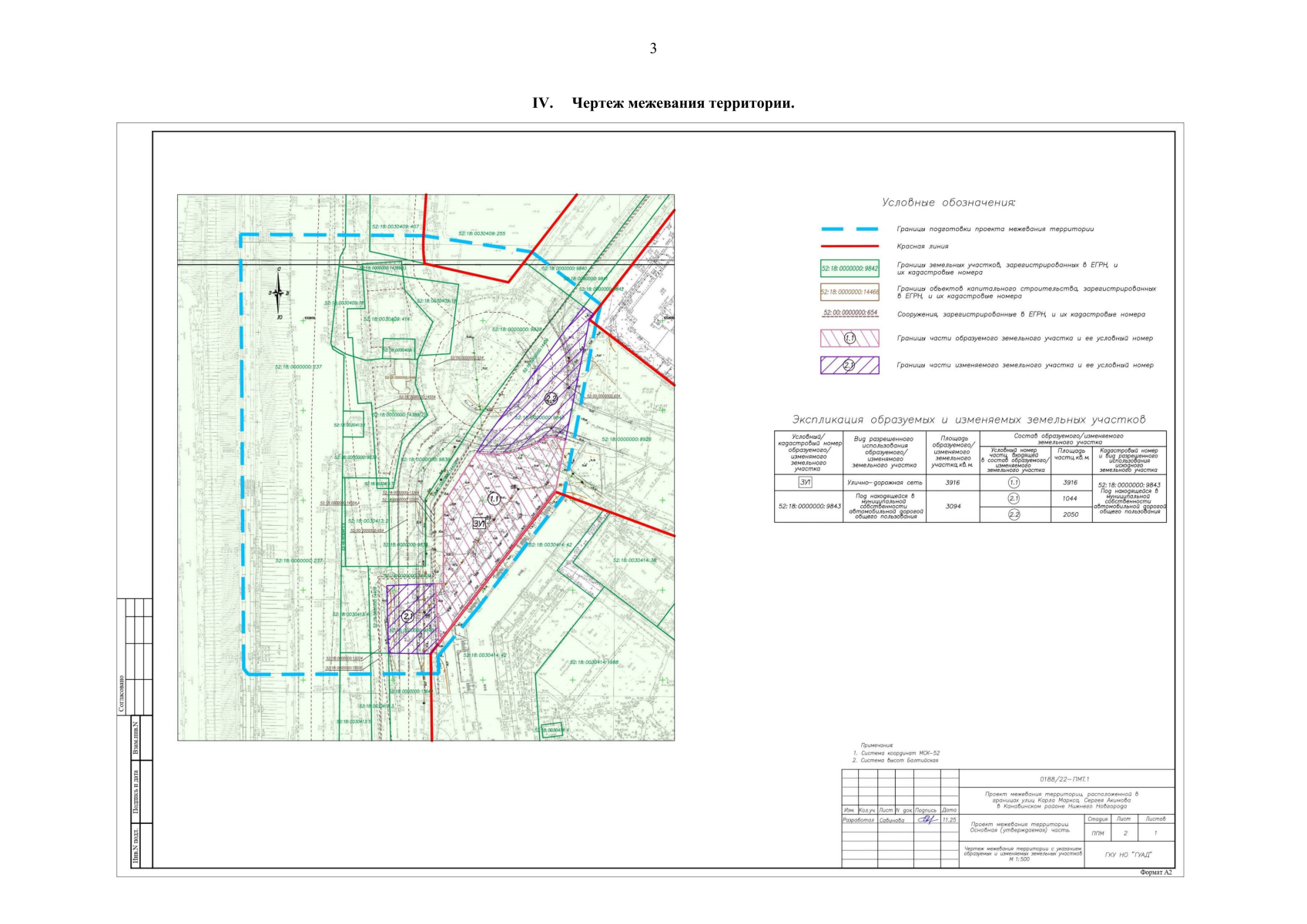Click the circled 1.1 marker on map

[x=494, y=499]
